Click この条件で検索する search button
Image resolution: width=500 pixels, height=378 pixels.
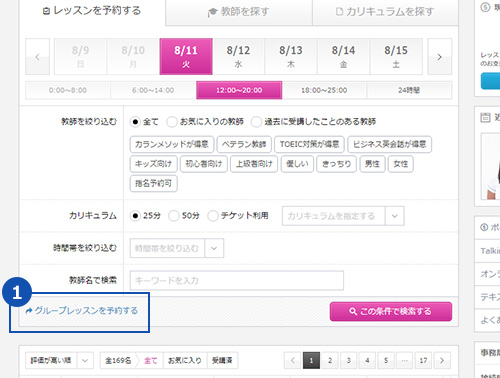coord(391,312)
